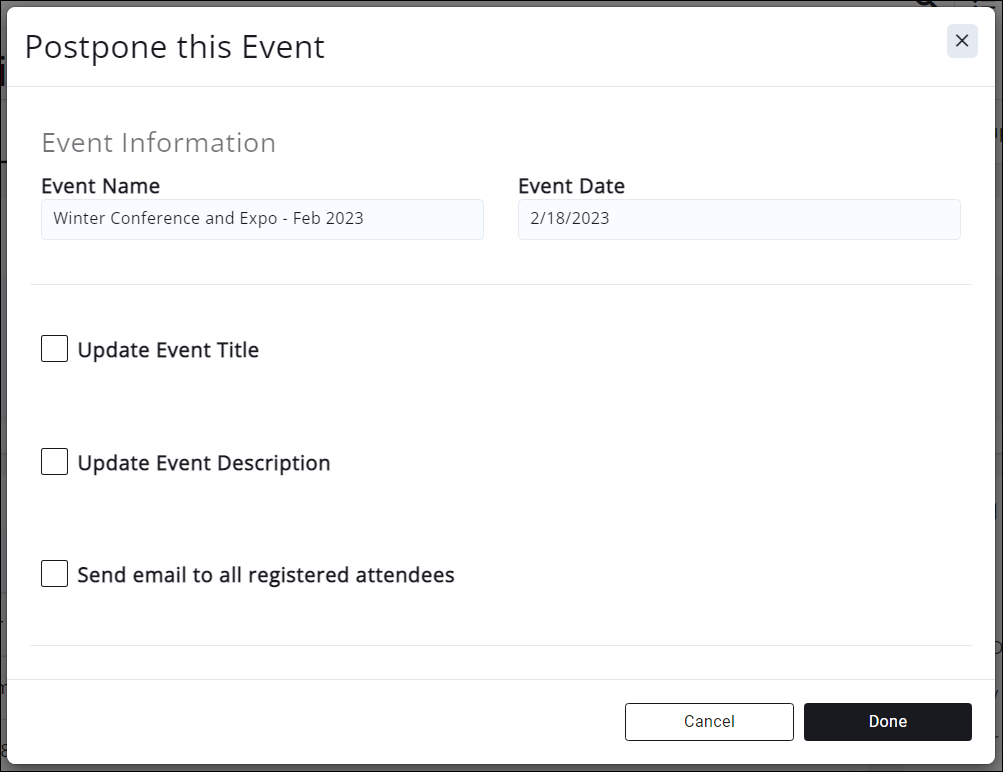The width and height of the screenshot is (1003, 772).
Task: Focus the Event Date input field
Action: click(738, 219)
